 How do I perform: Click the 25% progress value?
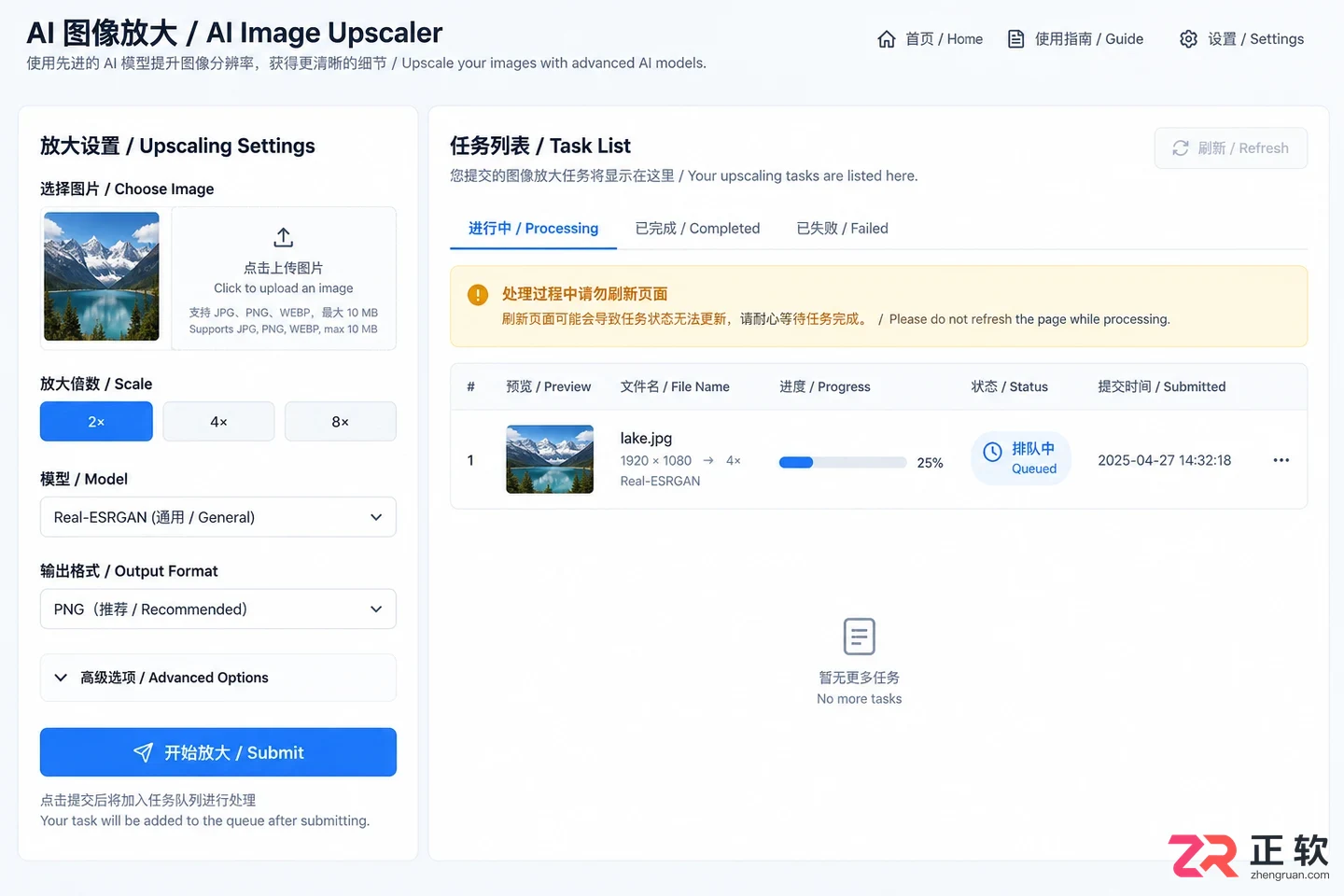(931, 463)
